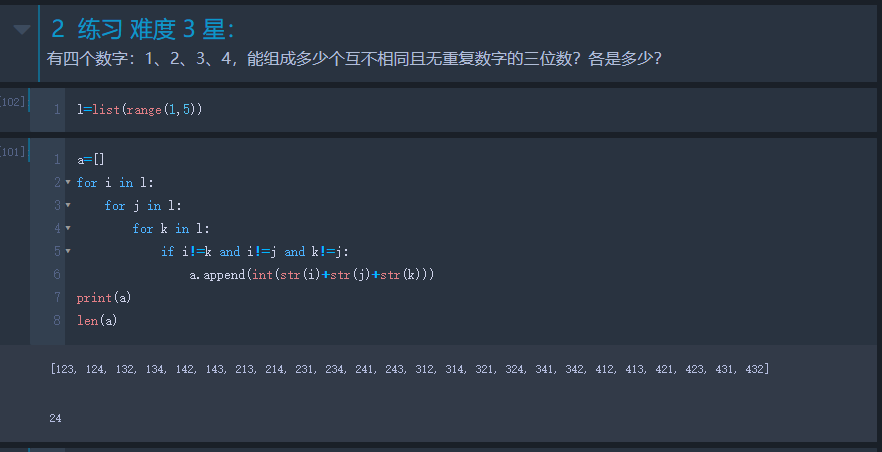Fold the 'for j in l:' loop

67,206
